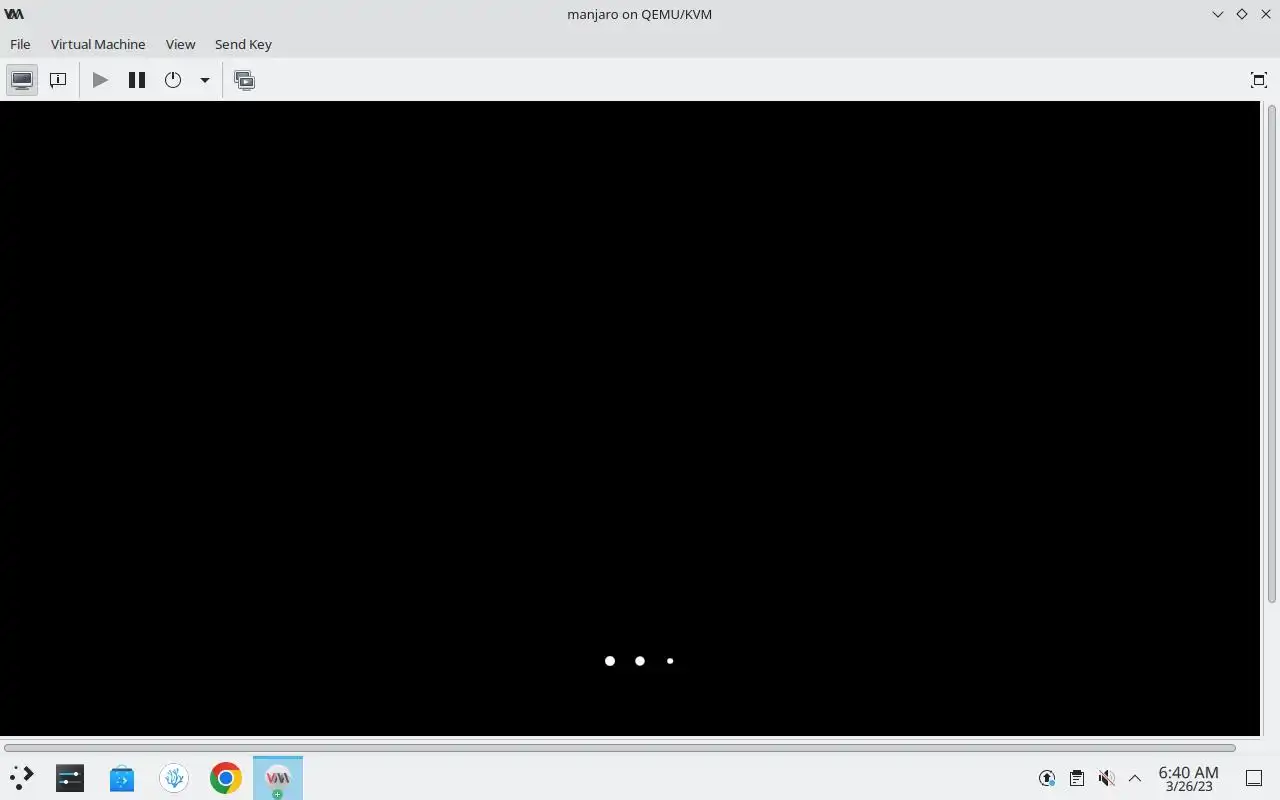Open the File menu
This screenshot has width=1280, height=800.
point(20,44)
